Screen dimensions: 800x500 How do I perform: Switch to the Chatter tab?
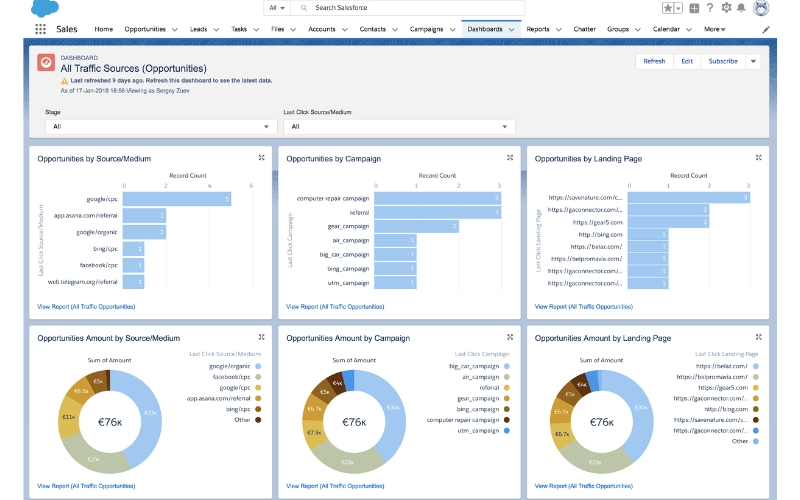click(x=584, y=29)
